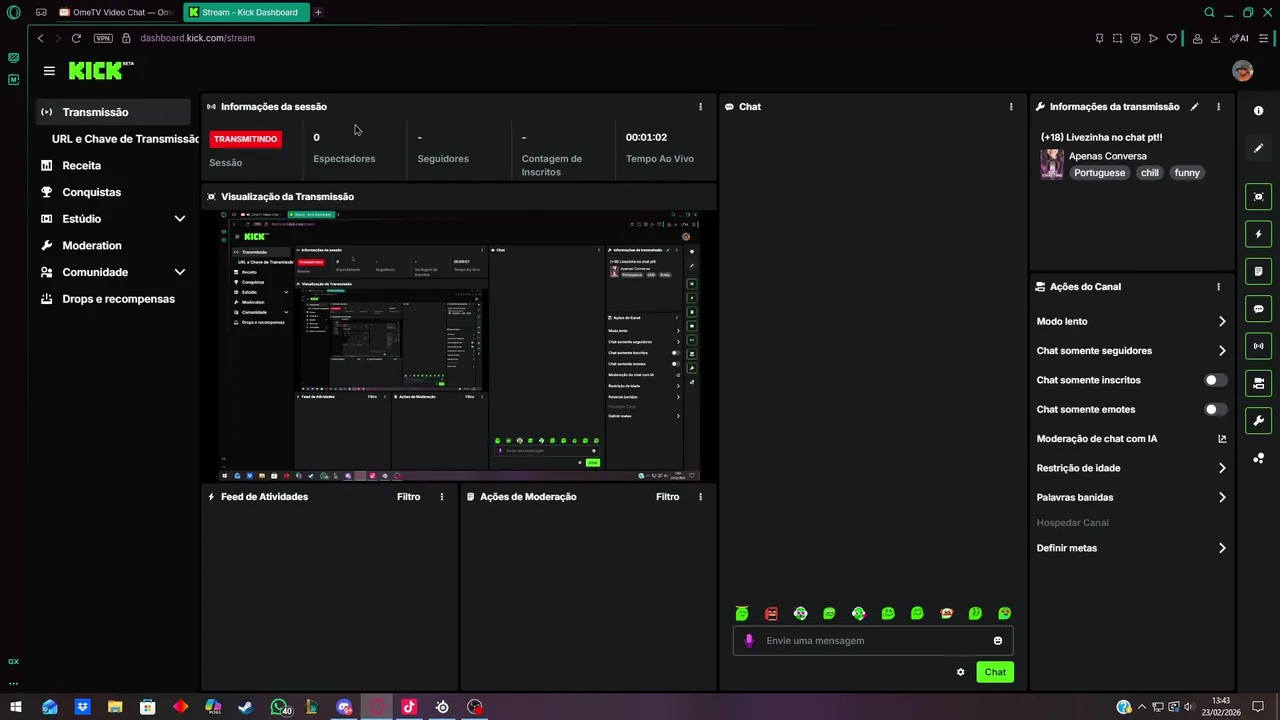Open options menu of Ações do Canal
This screenshot has height=720, width=1280.
click(1218, 287)
